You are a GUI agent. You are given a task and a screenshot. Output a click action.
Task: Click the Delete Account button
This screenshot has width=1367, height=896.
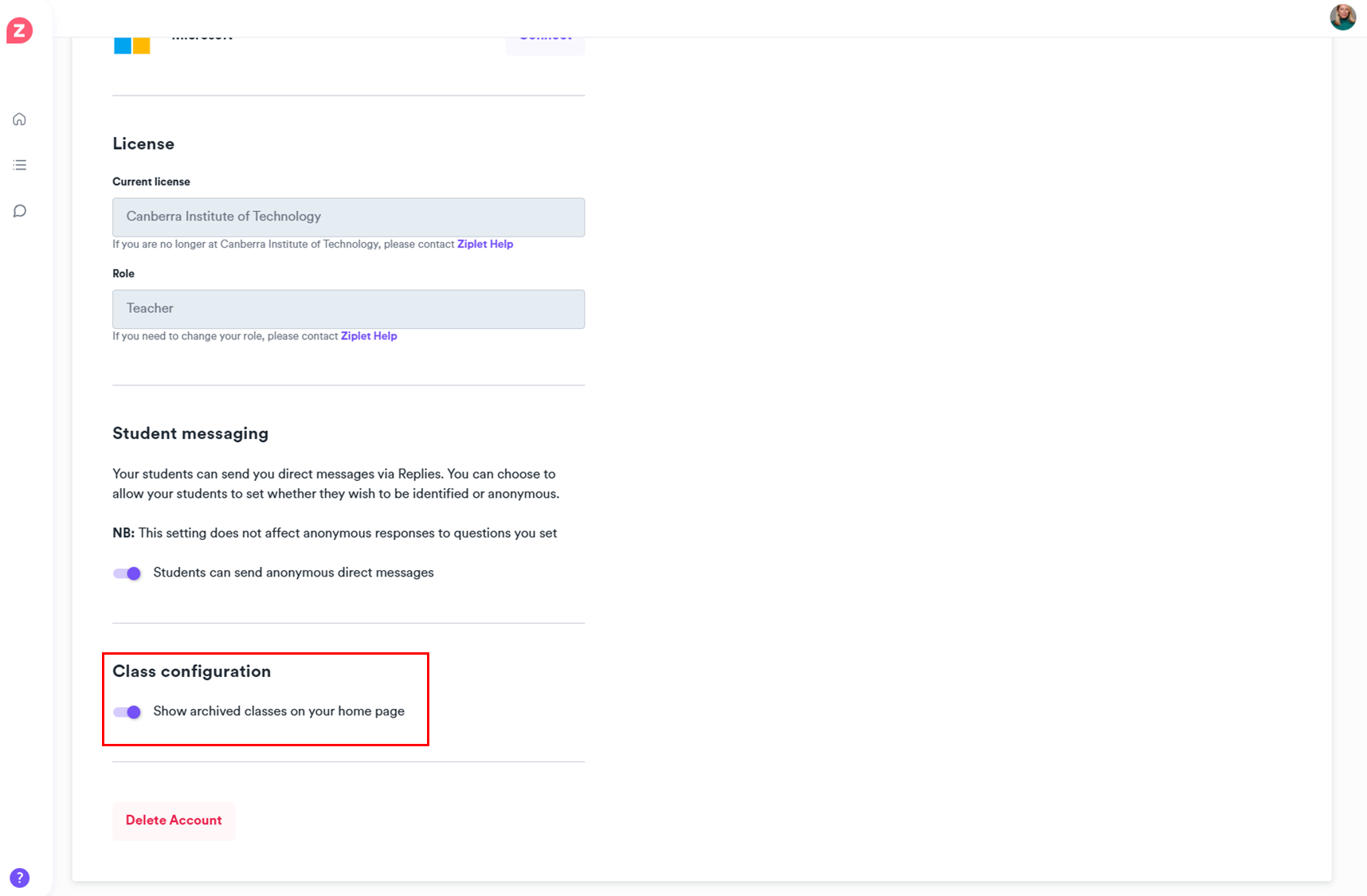tap(174, 820)
